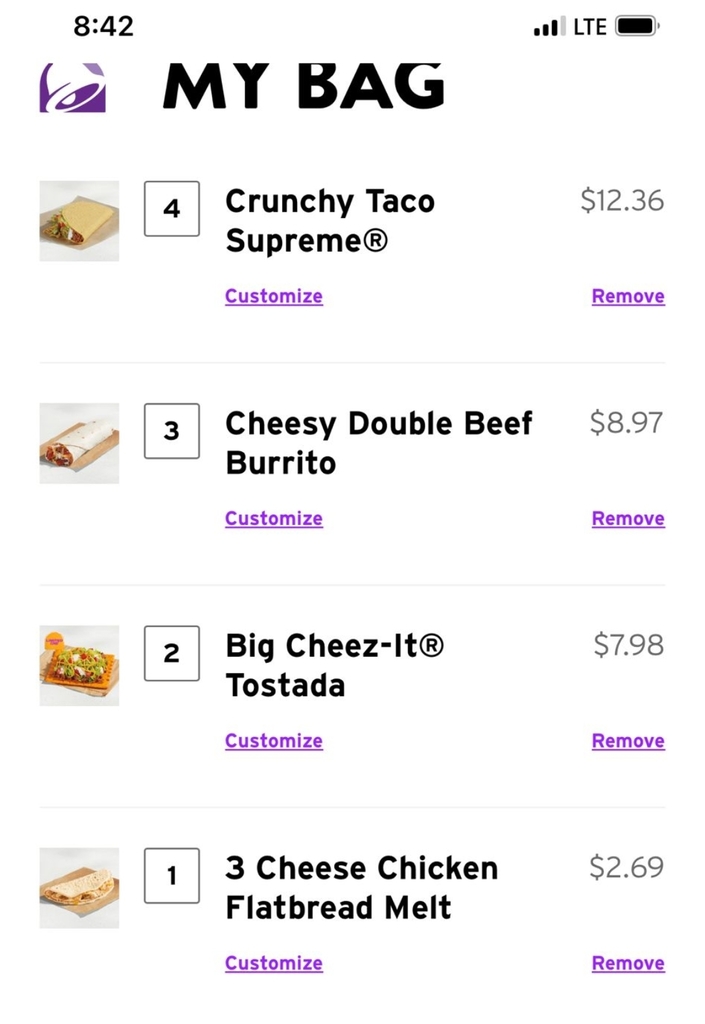Viewport: 705px width, 1024px height.
Task: Open the Cheesy Double Beef Burrito image
Action: point(79,443)
